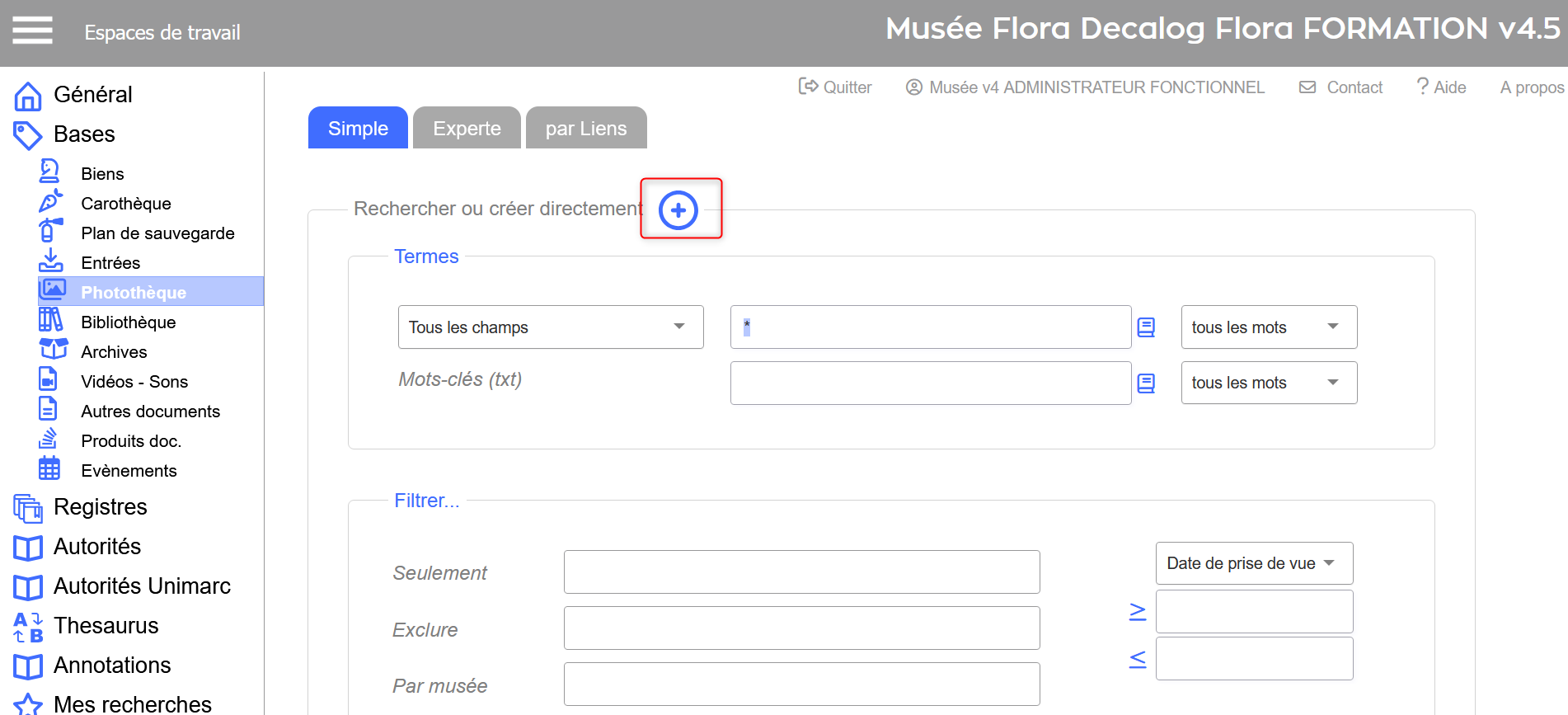Open the Carothèque base
This screenshot has height=715, width=1568.
pos(125,204)
